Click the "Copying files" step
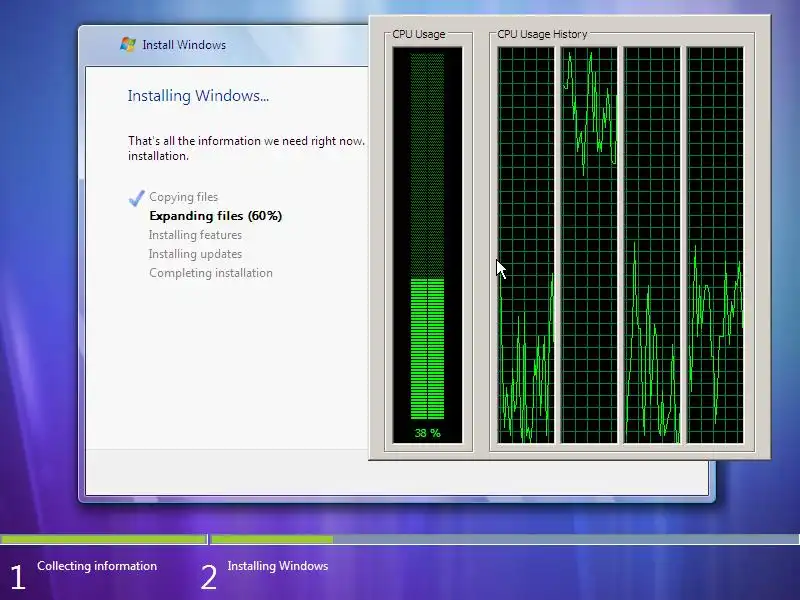800x600 pixels. coord(183,197)
